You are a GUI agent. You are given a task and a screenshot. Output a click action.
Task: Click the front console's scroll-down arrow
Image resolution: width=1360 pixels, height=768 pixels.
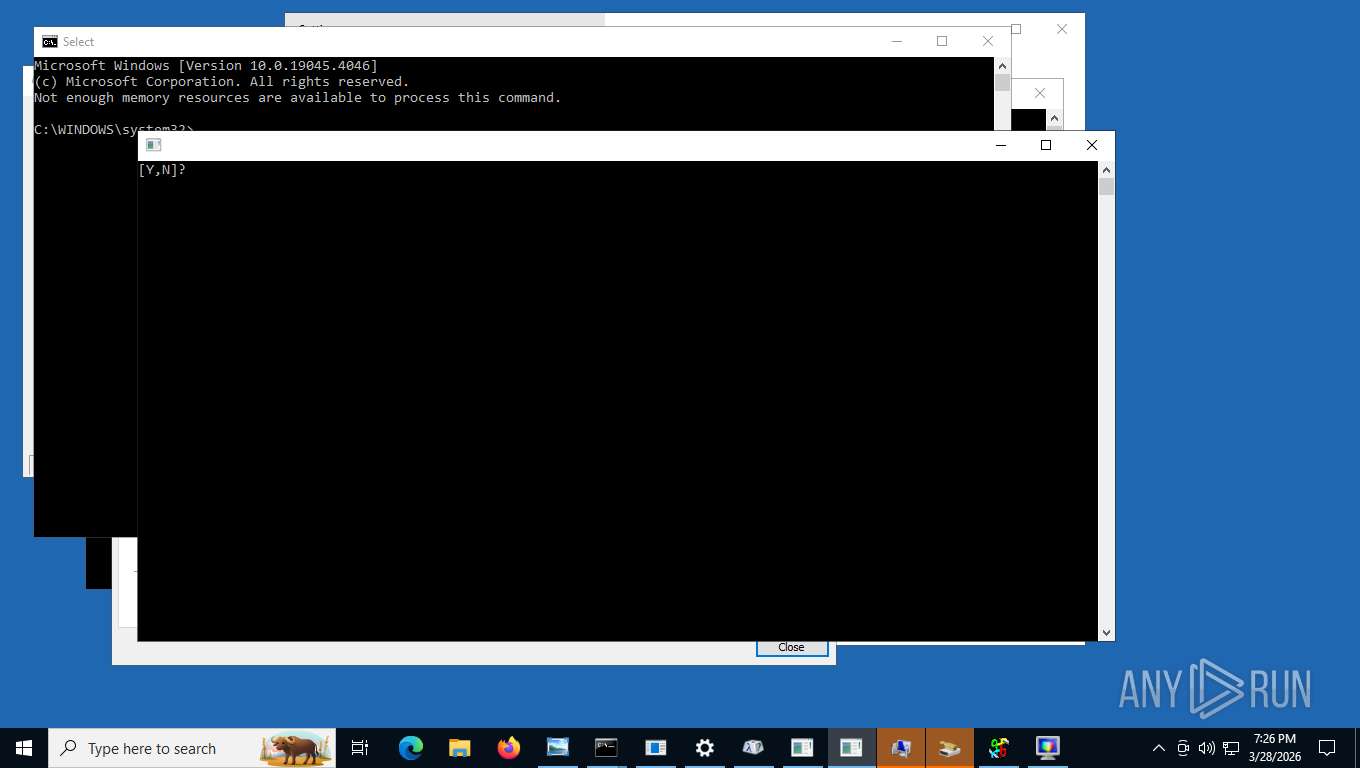(1106, 632)
